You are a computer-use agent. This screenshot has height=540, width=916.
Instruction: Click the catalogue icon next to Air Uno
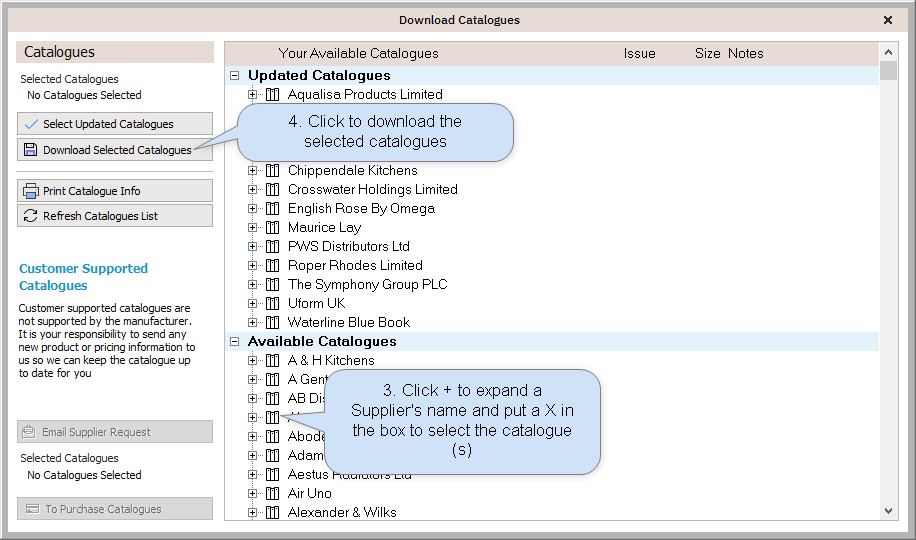tap(272, 493)
